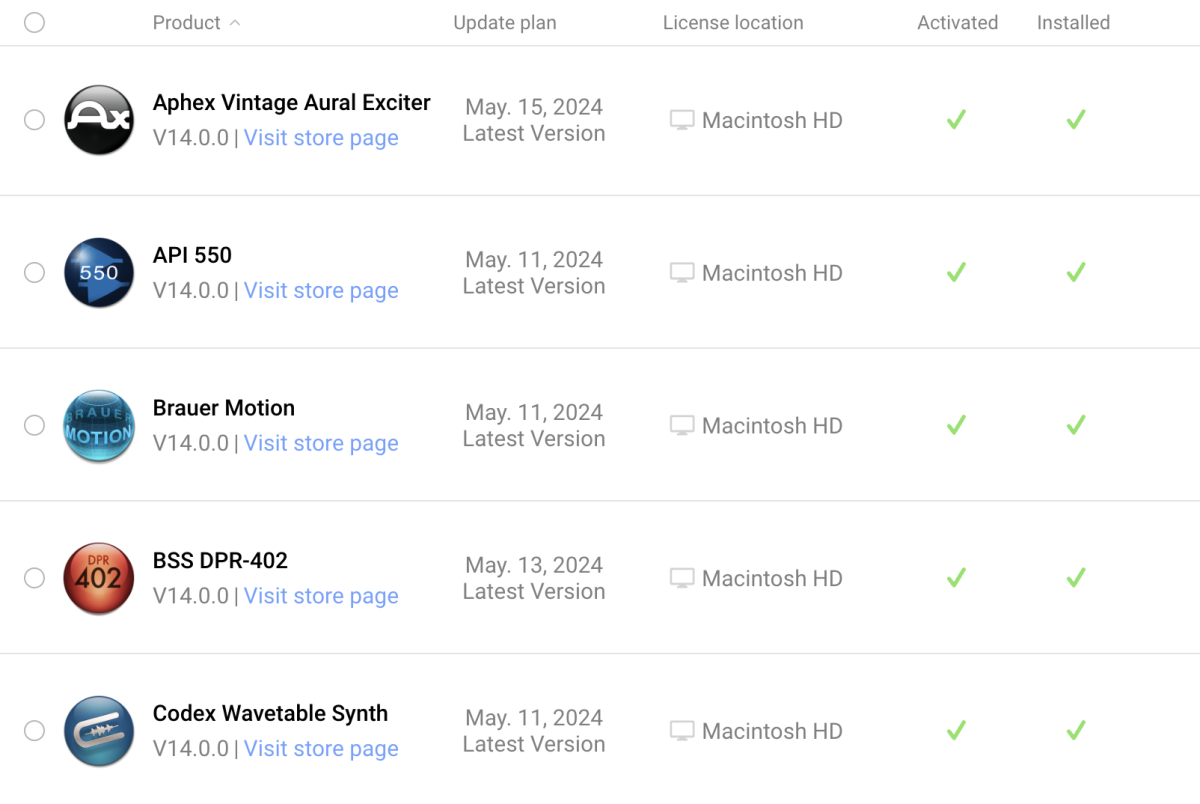Viewport: 1200px width, 804px height.
Task: Click Activated checkmark for Codex Wavetable Synth
Action: coord(956,730)
